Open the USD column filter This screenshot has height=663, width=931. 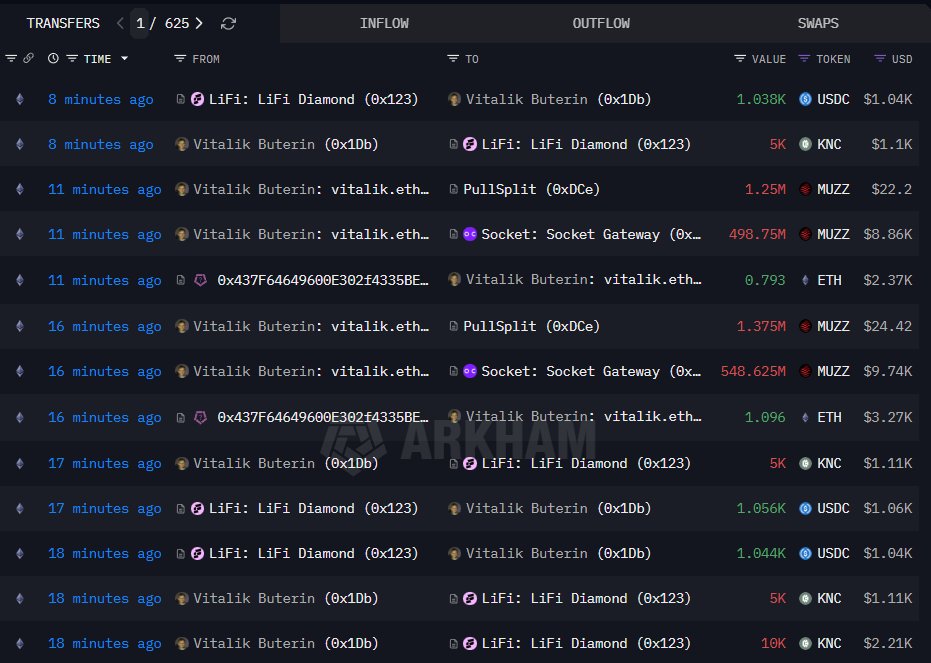point(880,58)
